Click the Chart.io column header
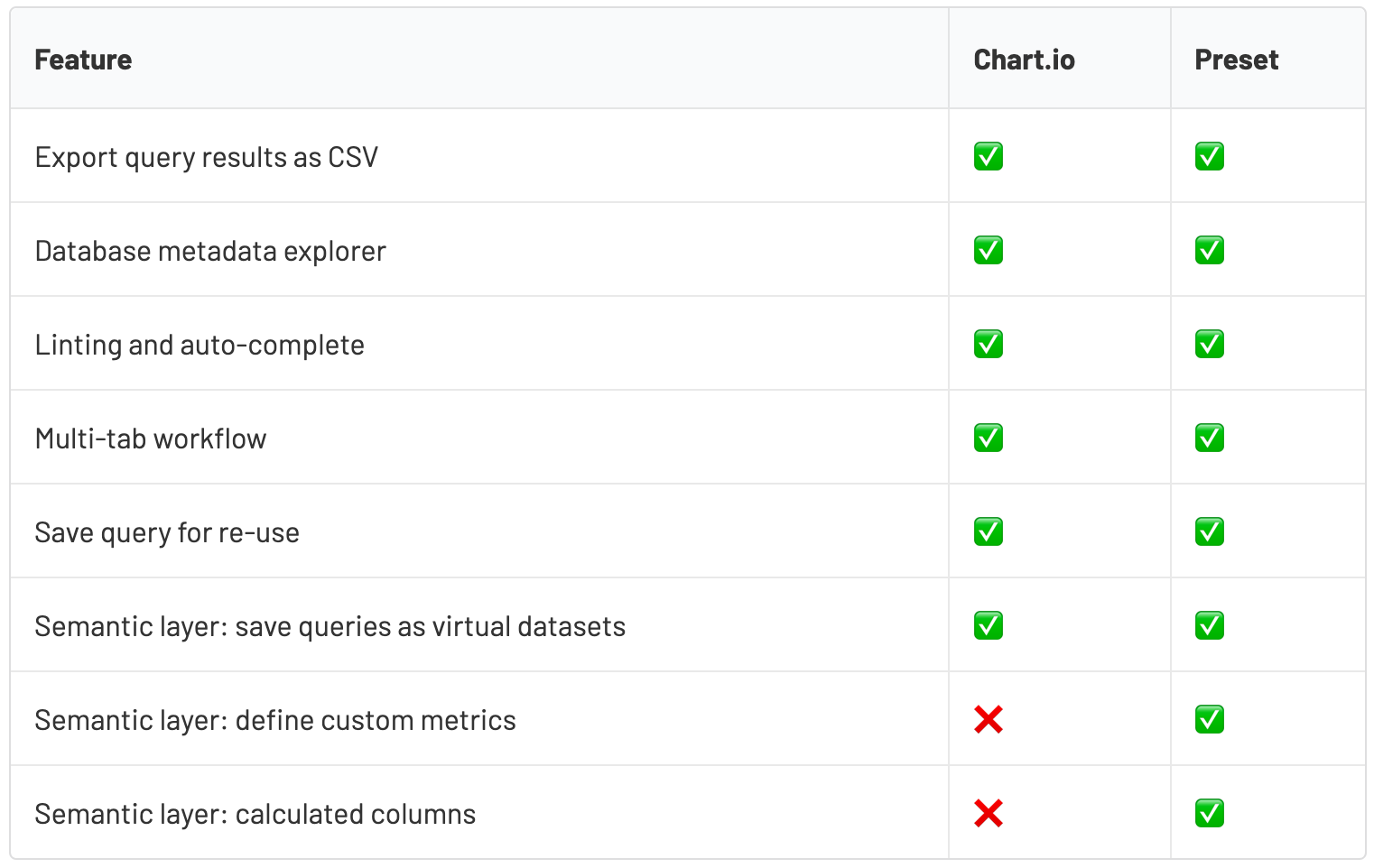 [1024, 60]
